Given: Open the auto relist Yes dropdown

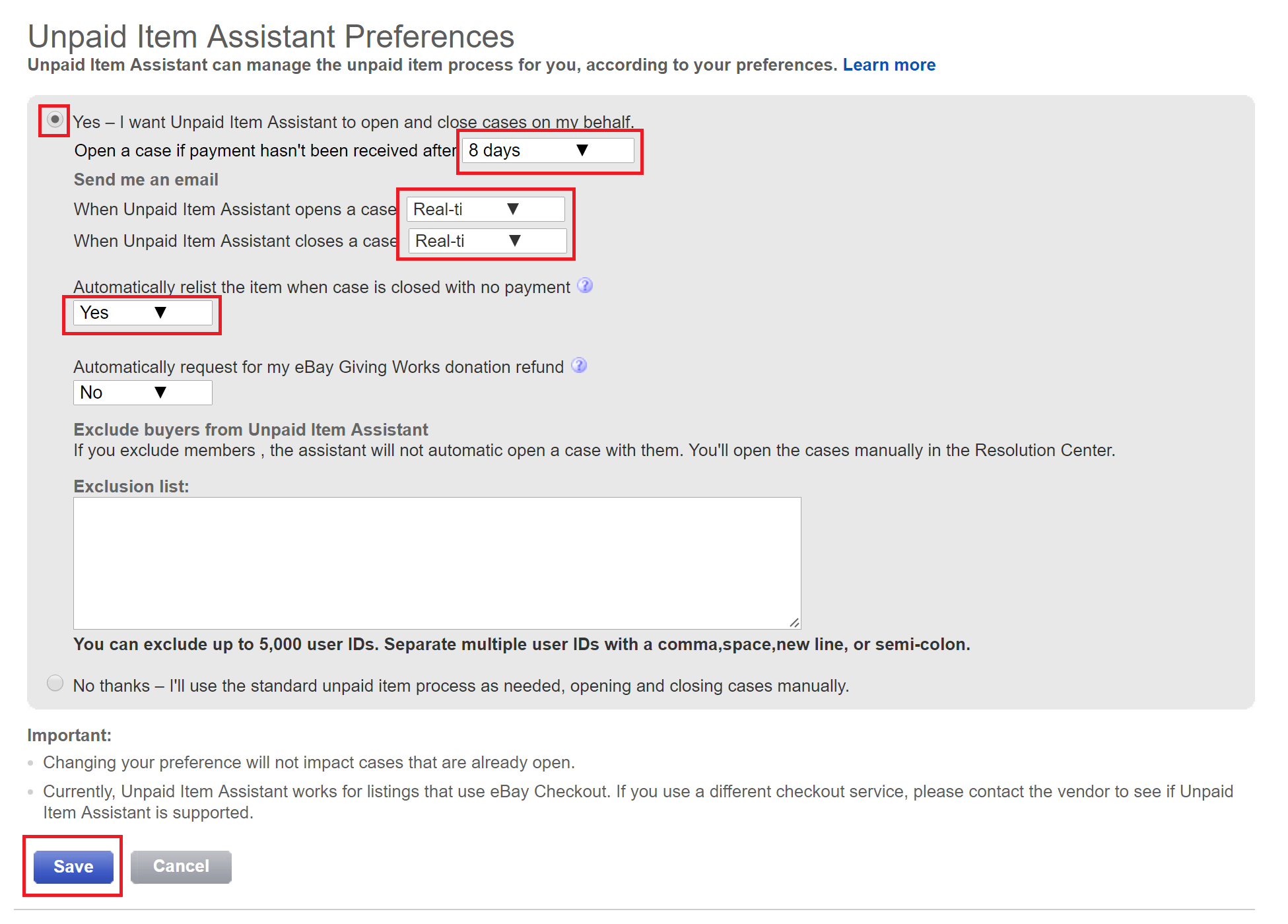Looking at the screenshot, I should click(x=143, y=313).
